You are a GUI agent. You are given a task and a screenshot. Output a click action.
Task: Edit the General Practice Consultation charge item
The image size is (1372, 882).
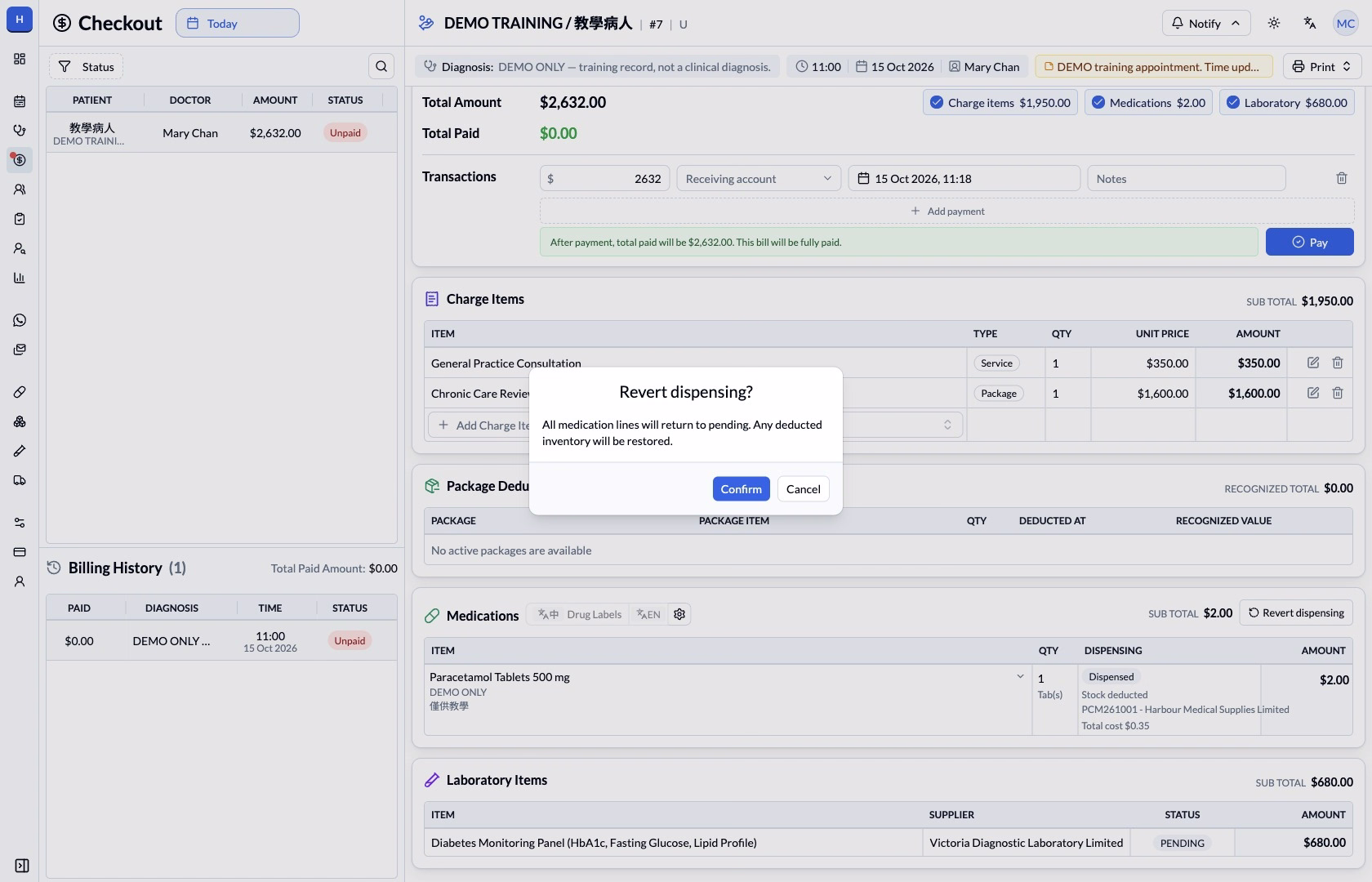[1313, 363]
